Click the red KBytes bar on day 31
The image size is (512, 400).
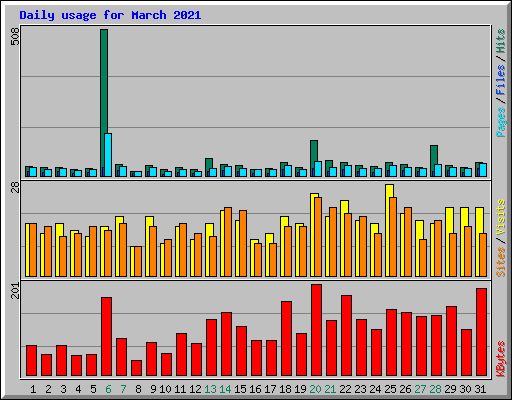481,332
